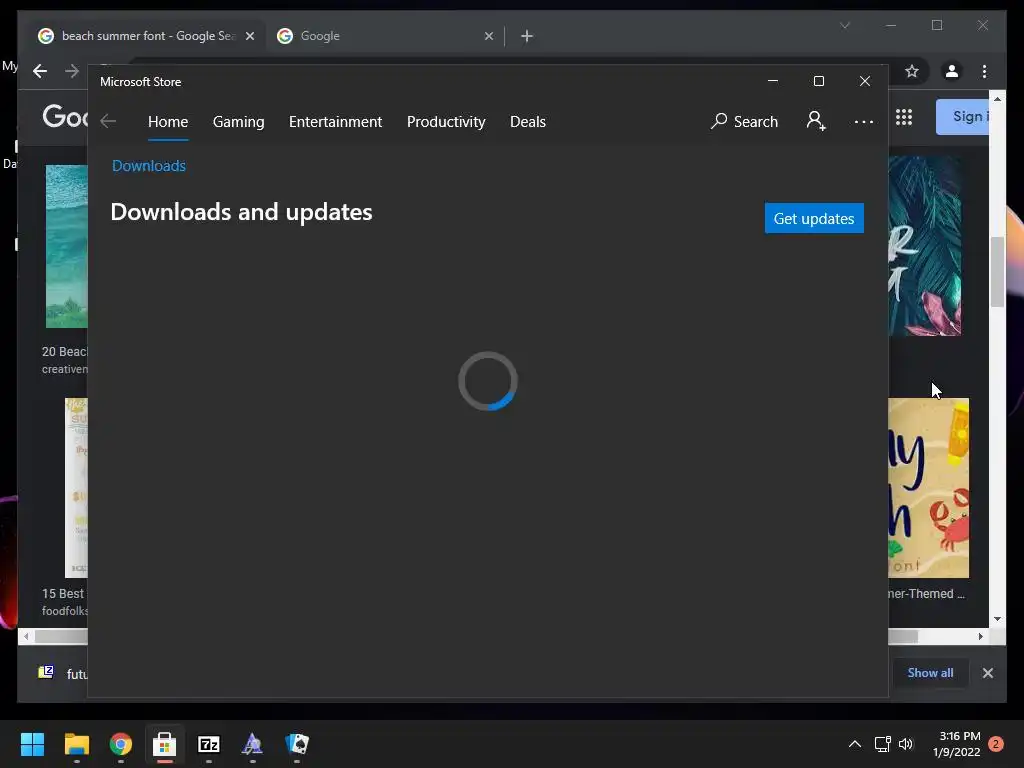
Task: Click Chrome tab search dropdown arrow
Action: pyautogui.click(x=844, y=25)
